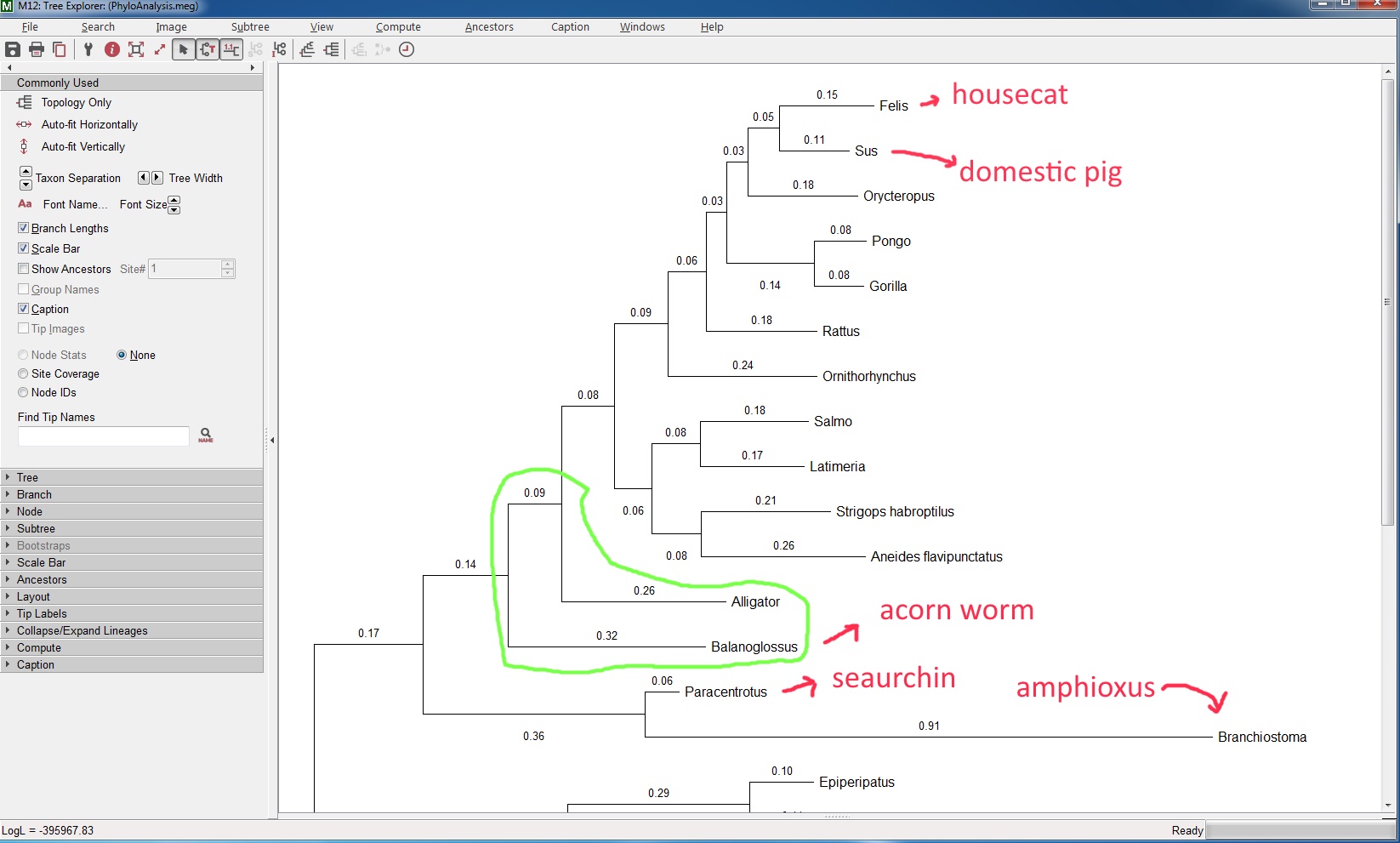Toggle the taxon names display icon
1400x843 pixels.
coord(207,49)
